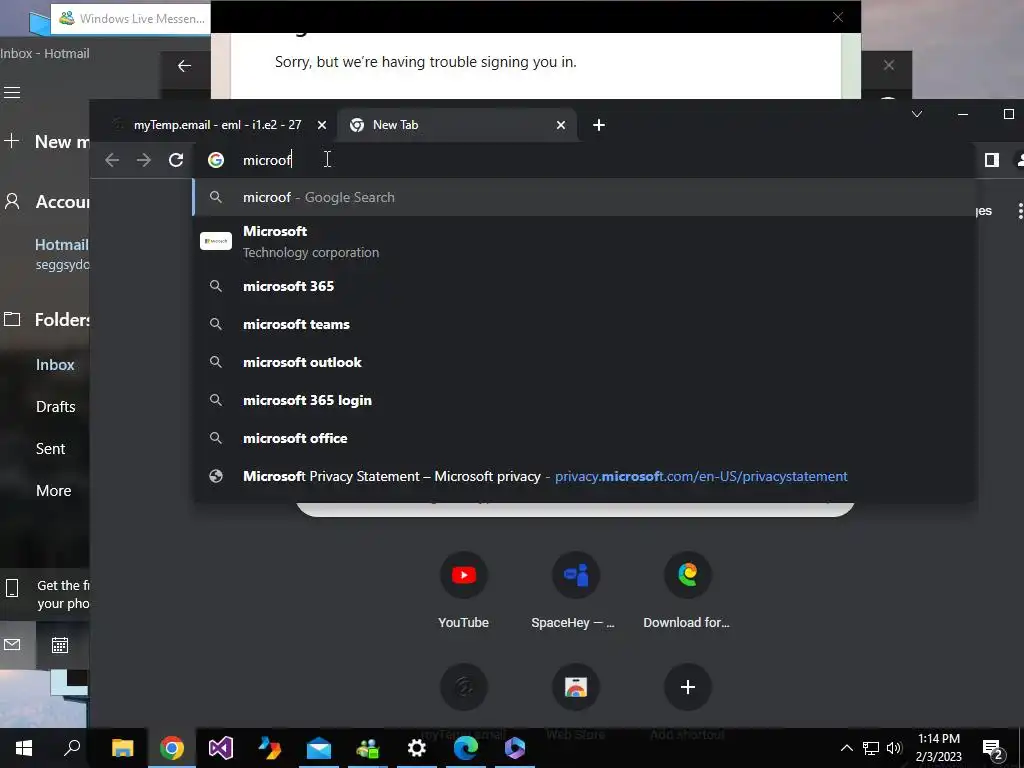
Task: Choose the 'microof - Google Search' suggestion
Action: pyautogui.click(x=584, y=197)
